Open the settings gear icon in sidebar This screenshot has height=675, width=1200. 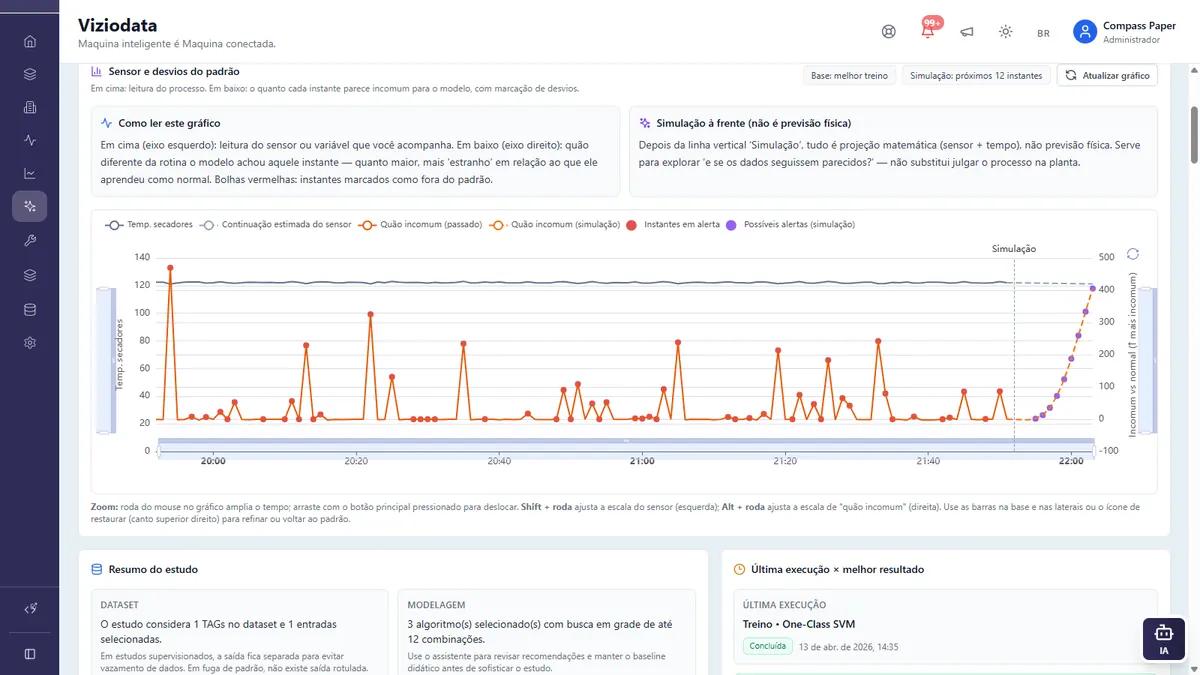30,343
